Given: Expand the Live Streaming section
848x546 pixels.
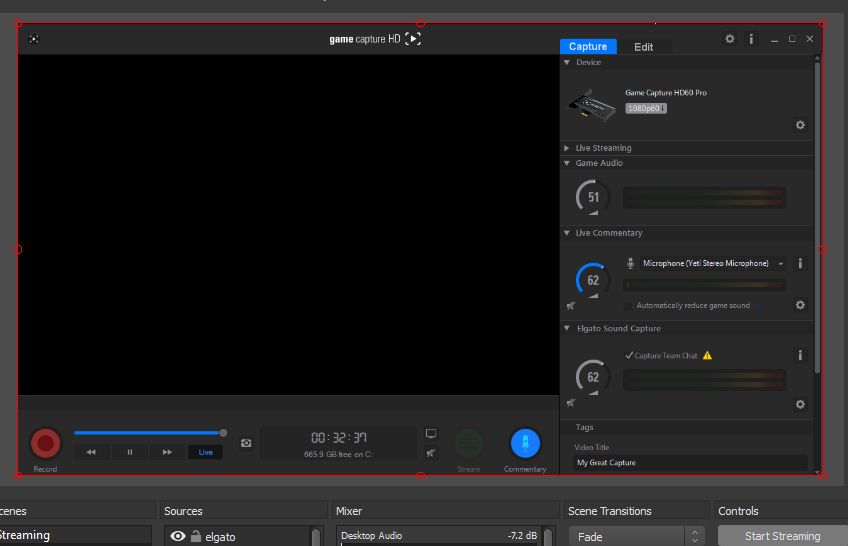Looking at the screenshot, I should pos(567,148).
